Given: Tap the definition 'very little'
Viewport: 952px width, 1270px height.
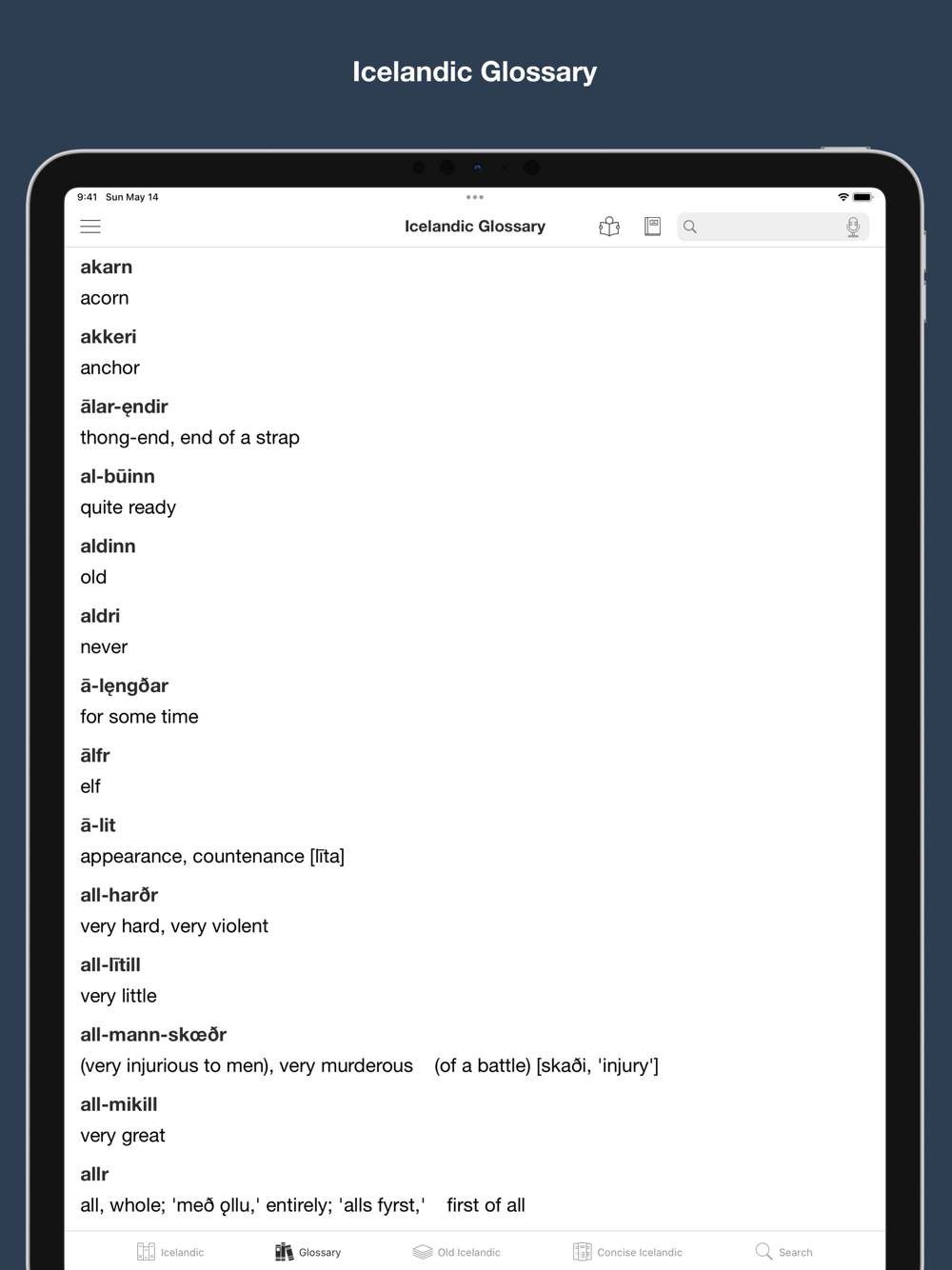Looking at the screenshot, I should pos(118,996).
